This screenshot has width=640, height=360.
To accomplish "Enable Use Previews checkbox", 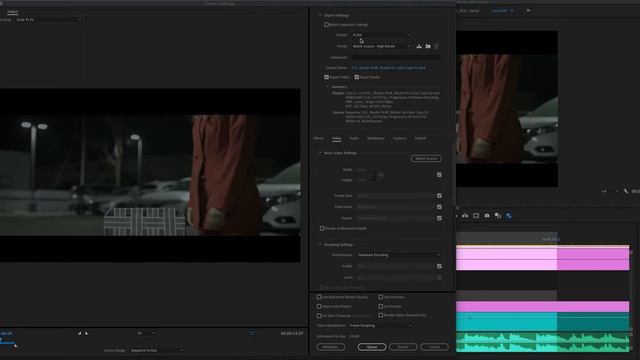I will click(x=380, y=297).
